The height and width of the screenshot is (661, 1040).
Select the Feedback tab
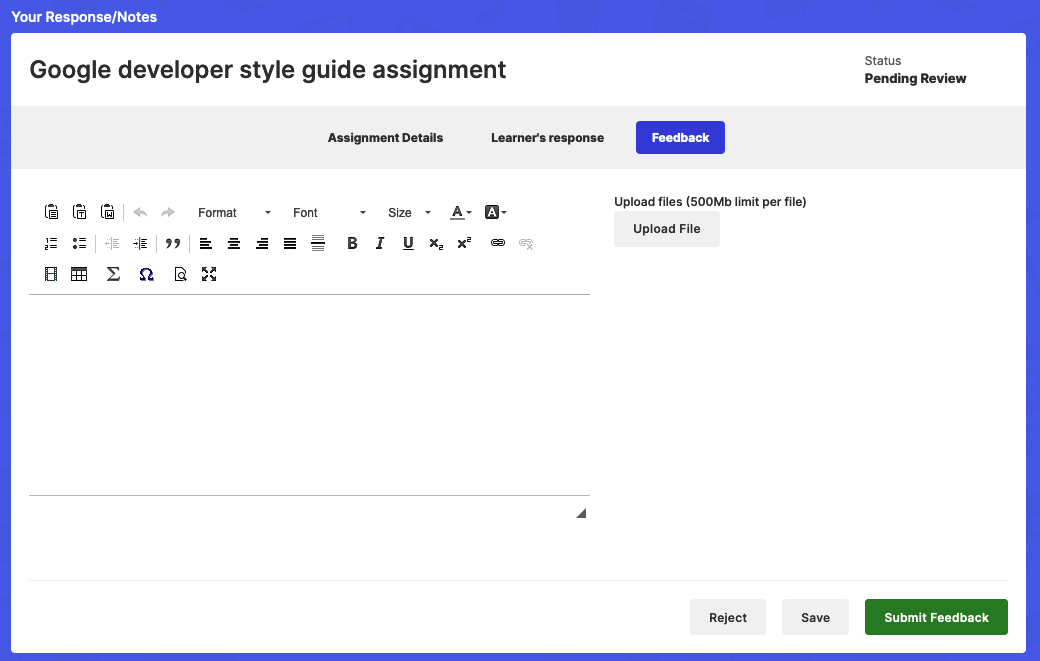click(680, 137)
